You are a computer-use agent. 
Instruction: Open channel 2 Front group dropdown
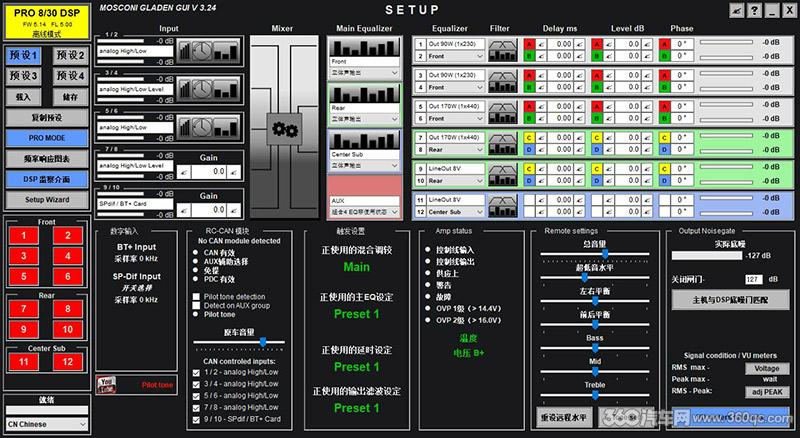[x=456, y=56]
